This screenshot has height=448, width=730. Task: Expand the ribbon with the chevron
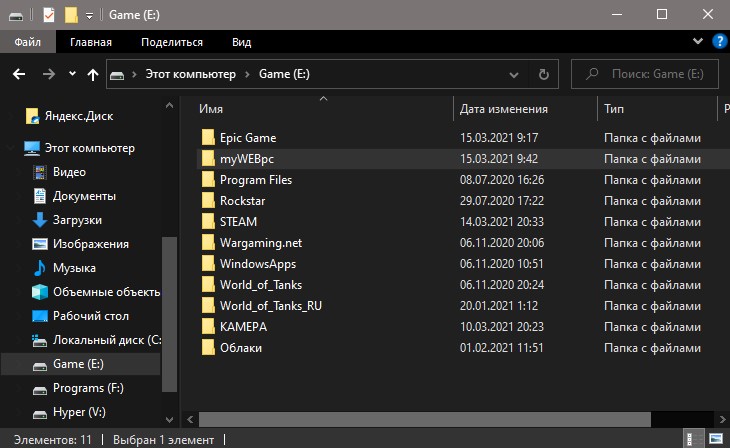697,41
